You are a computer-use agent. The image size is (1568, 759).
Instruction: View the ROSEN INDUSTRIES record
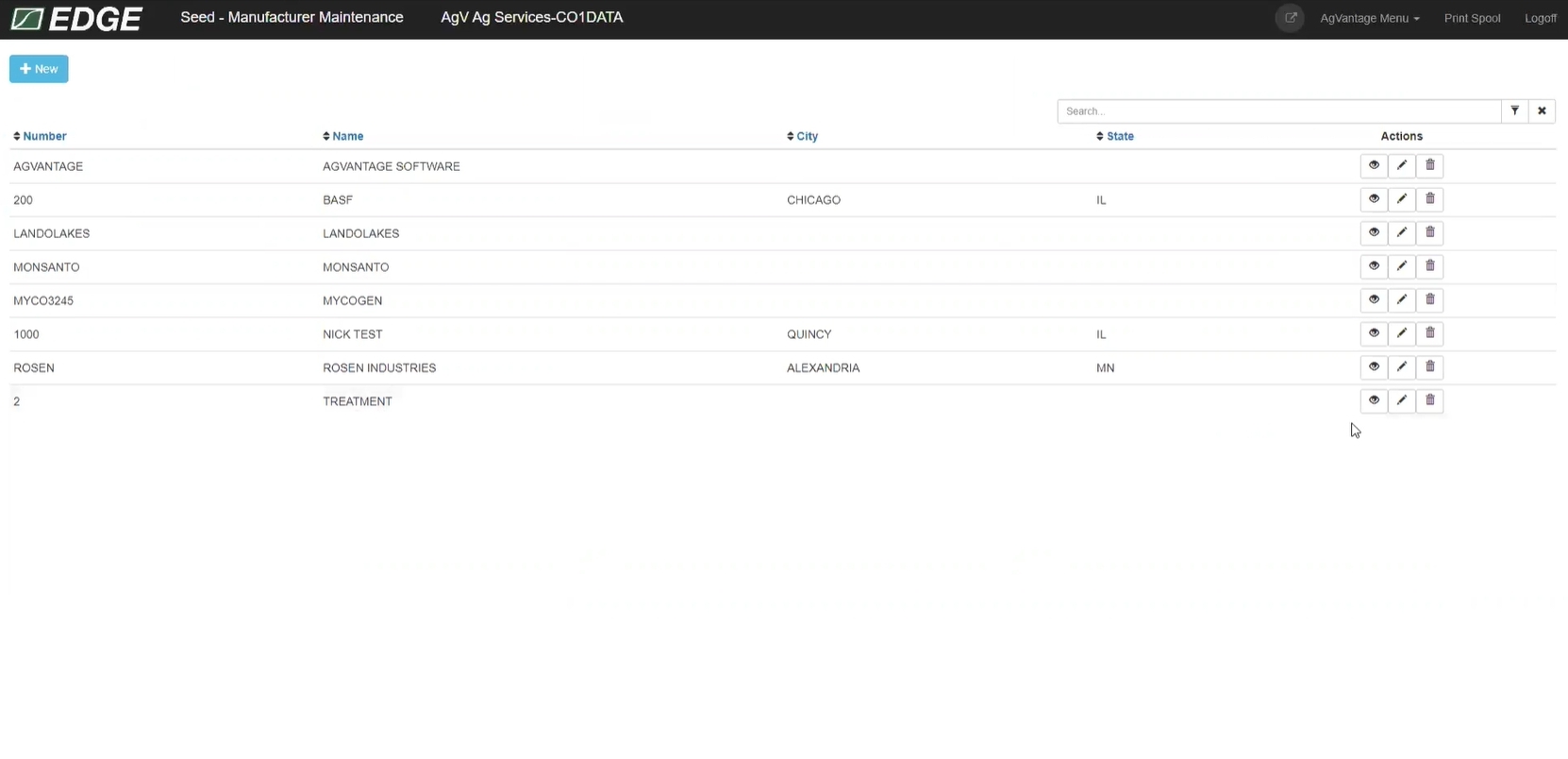[x=1374, y=367]
